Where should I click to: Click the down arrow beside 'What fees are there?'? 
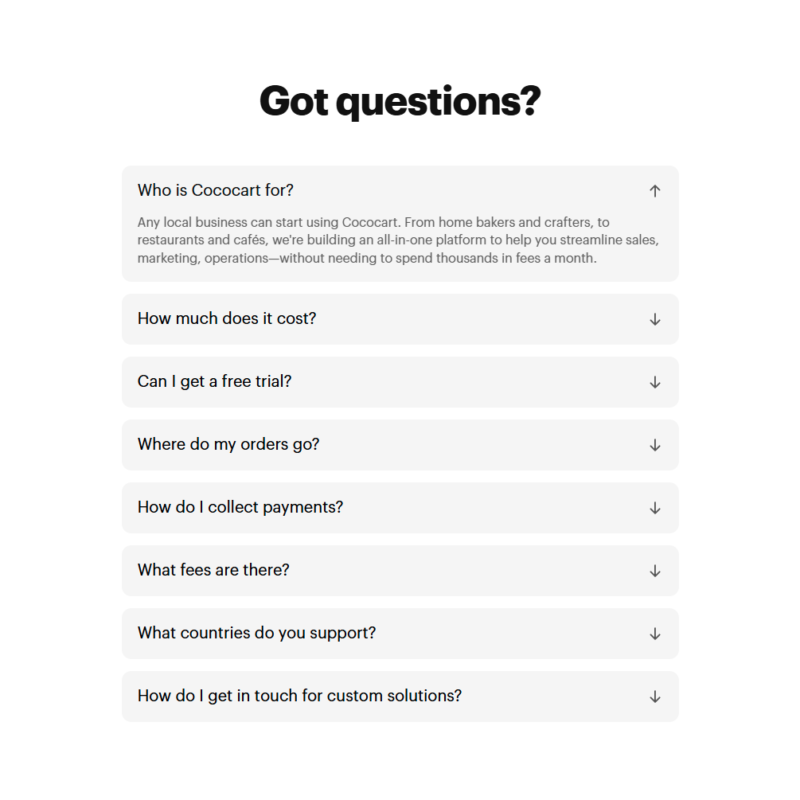click(655, 571)
